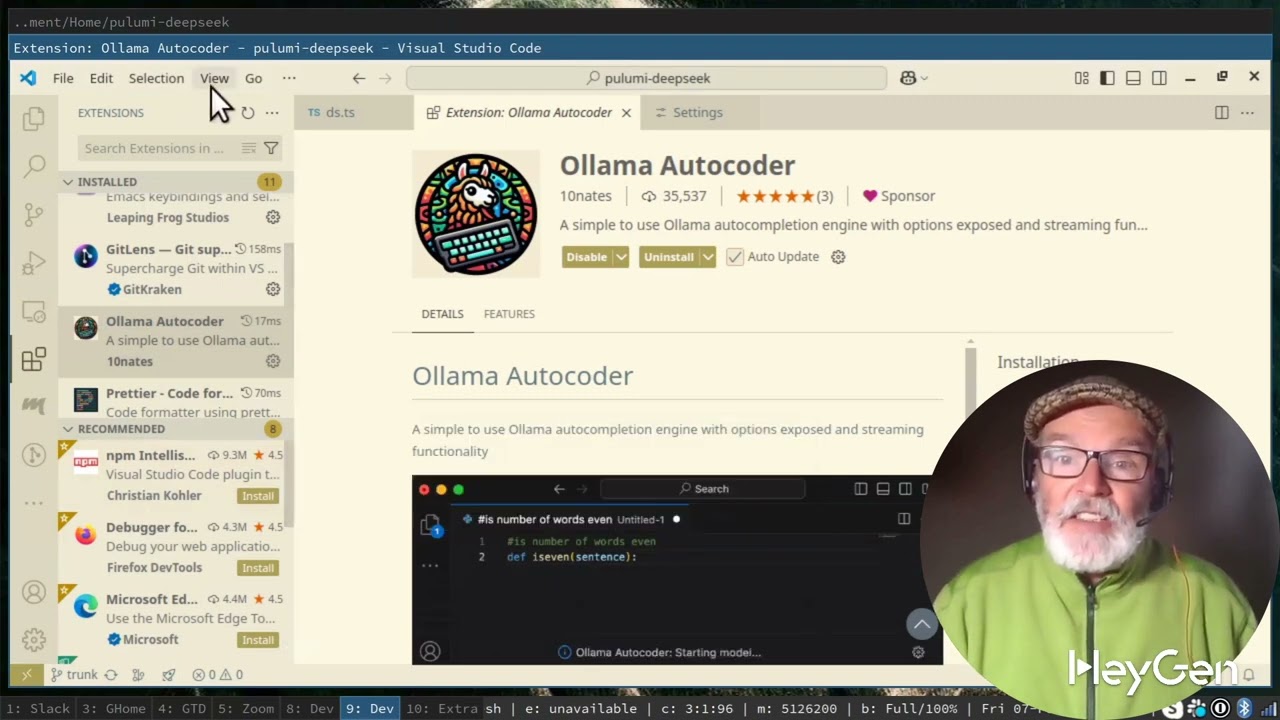Toggle primary side bar visibility
This screenshot has width=1280, height=720.
pyautogui.click(x=1107, y=78)
